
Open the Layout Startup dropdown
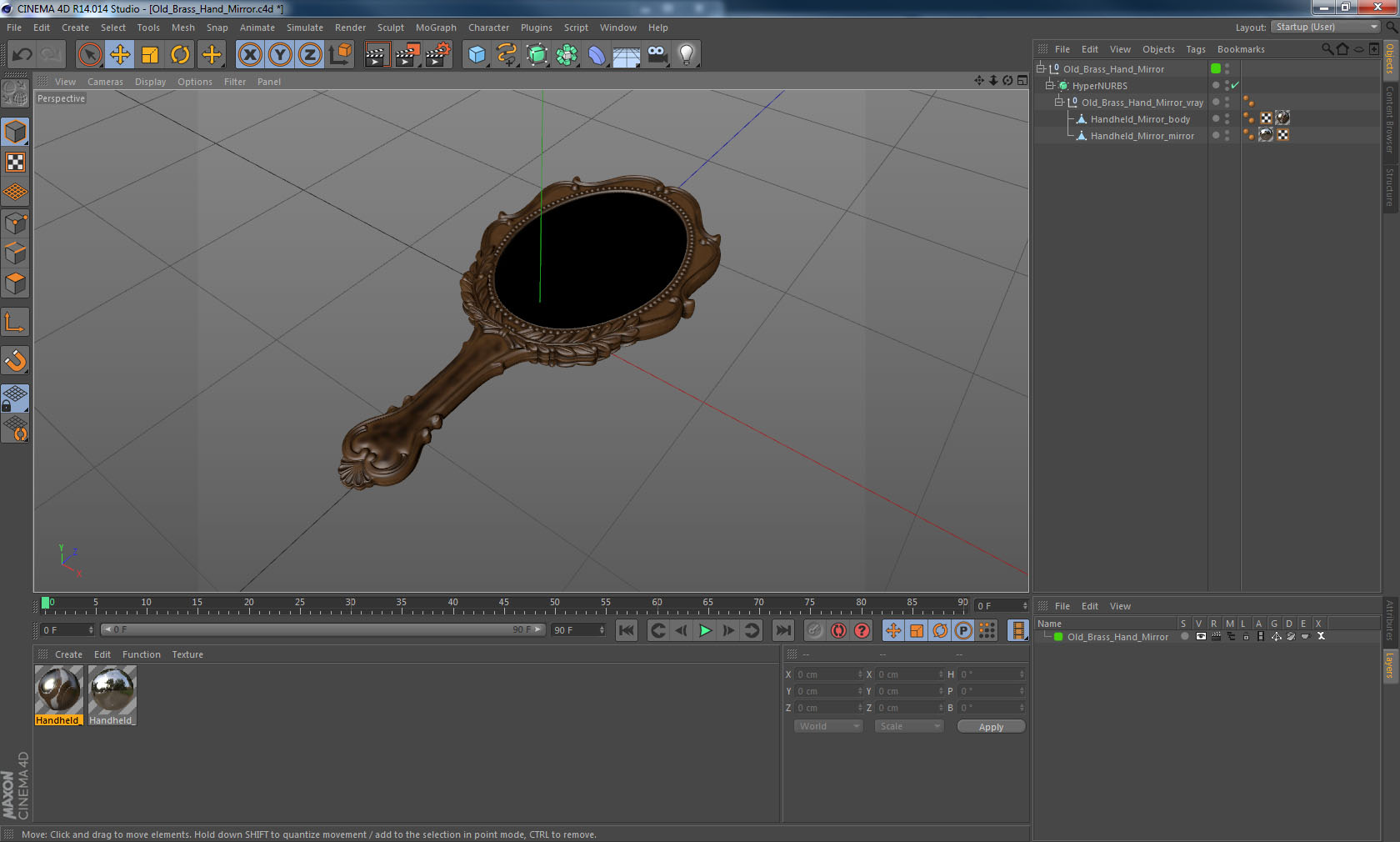point(1326,27)
